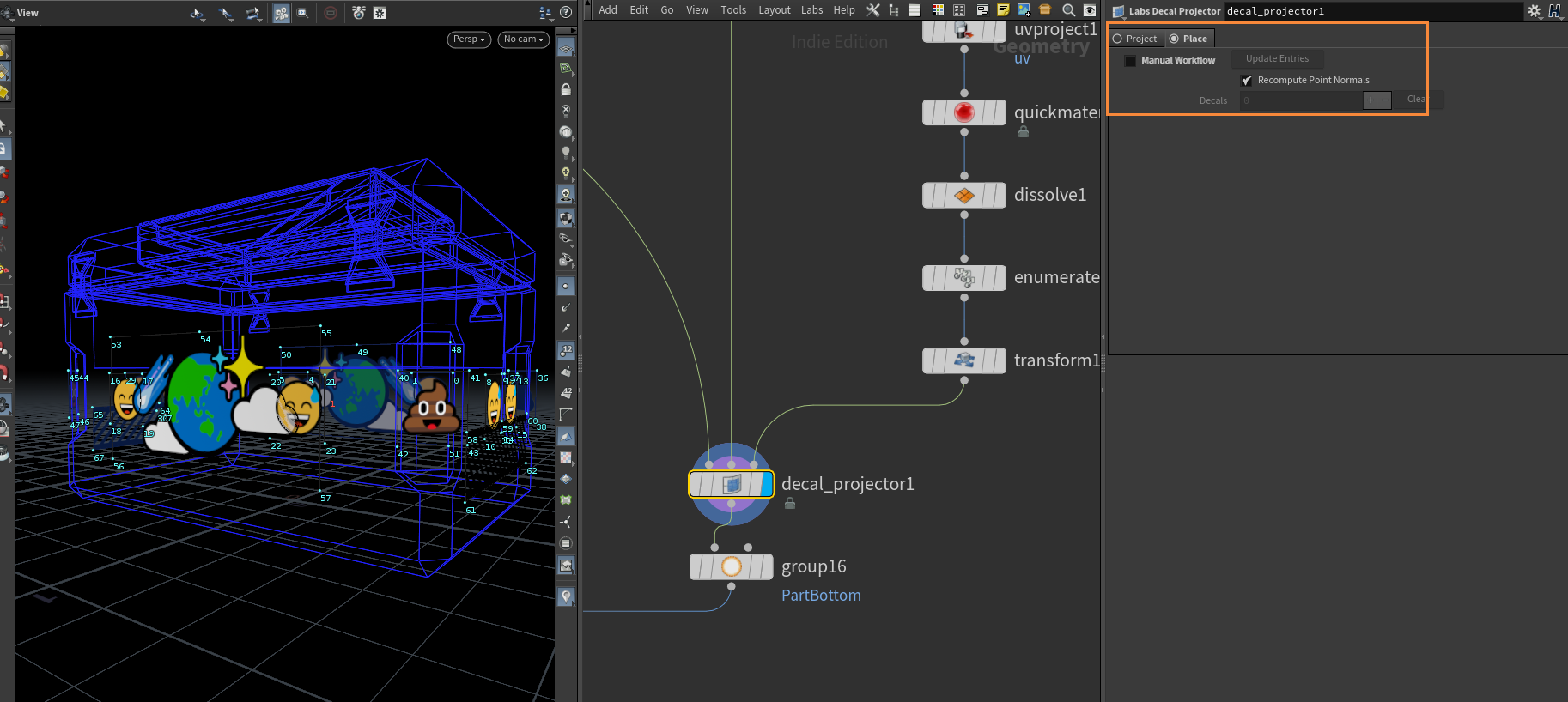Open the node shape palette icon
This screenshot has height=702, width=1568.
click(x=959, y=10)
